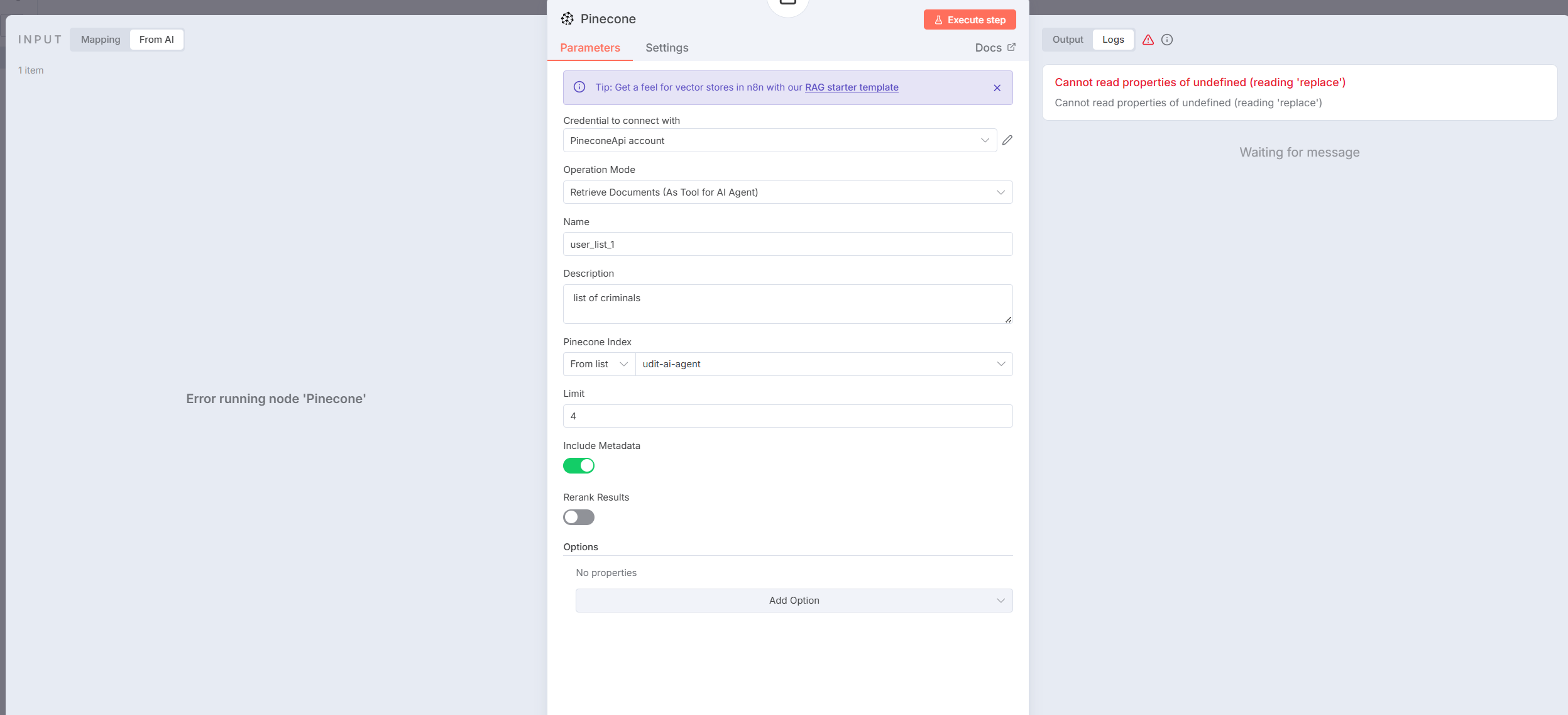Open the udit-ai-agent index dropdown
1568x715 pixels.
(x=823, y=364)
